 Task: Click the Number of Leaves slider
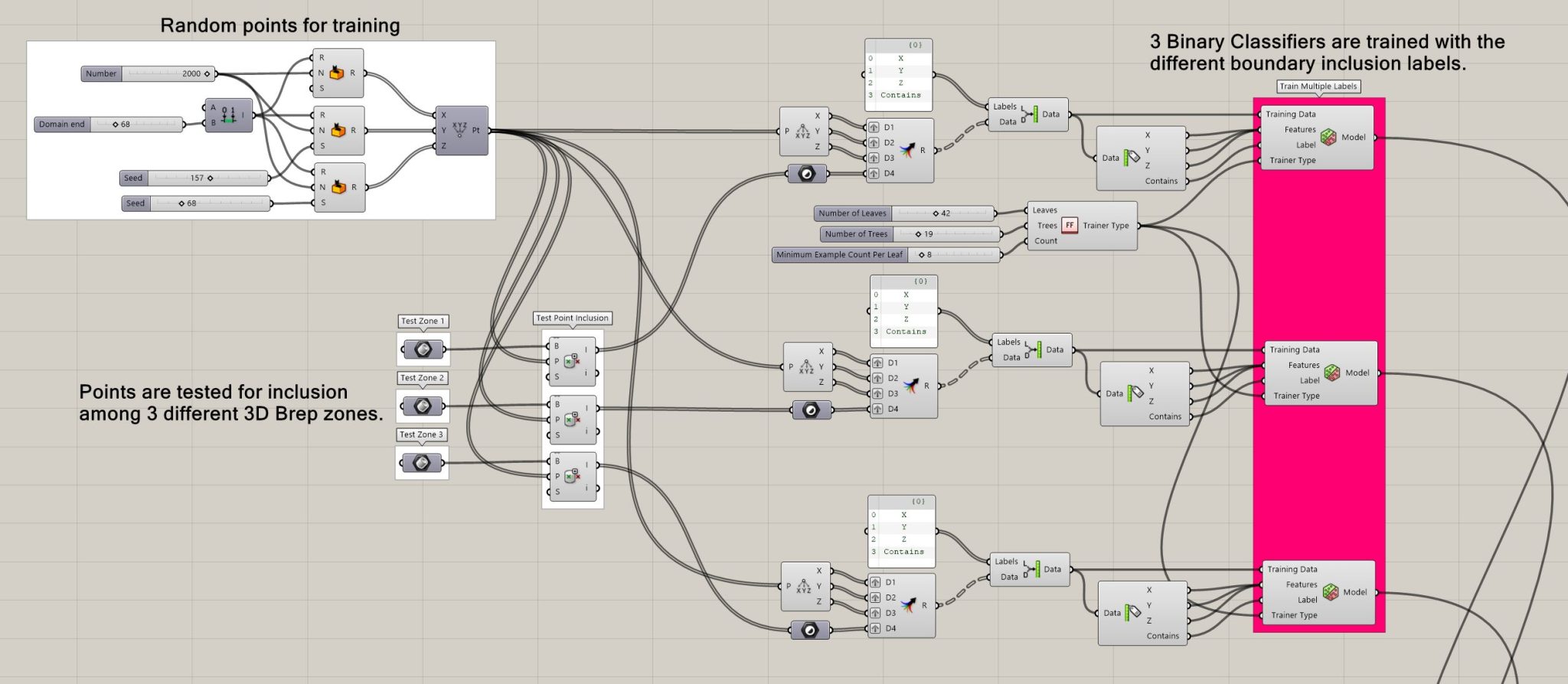(x=904, y=213)
